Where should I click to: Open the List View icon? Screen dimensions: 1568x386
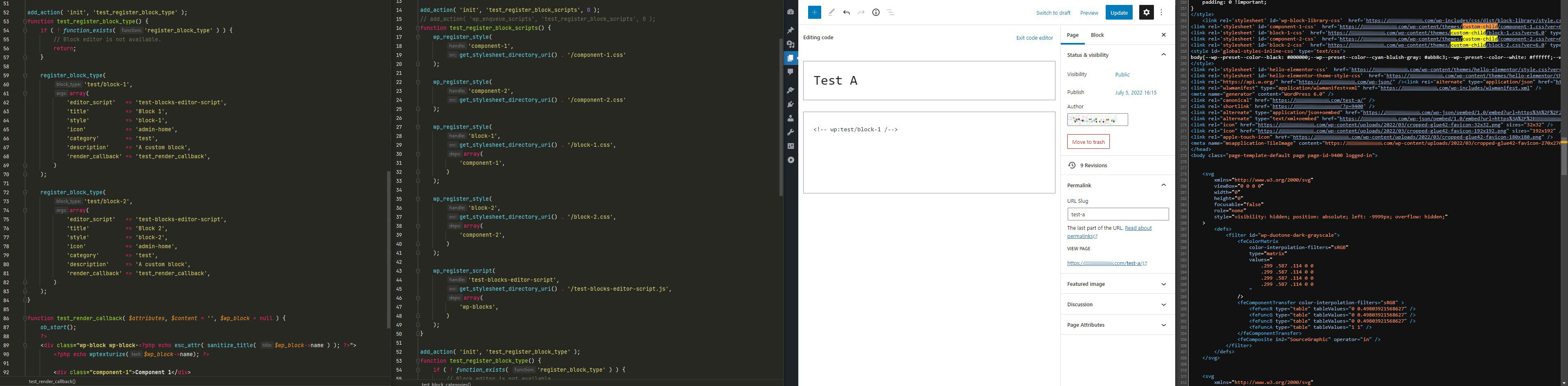coord(891,12)
